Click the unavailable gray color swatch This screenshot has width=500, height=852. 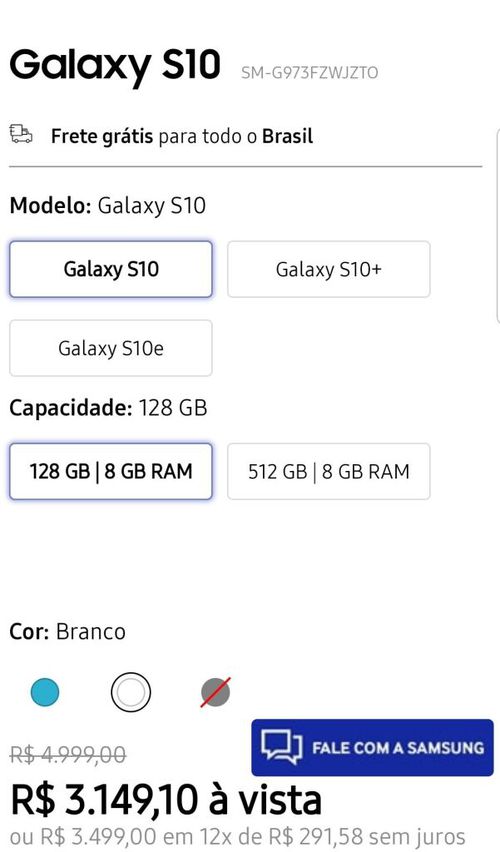216,692
